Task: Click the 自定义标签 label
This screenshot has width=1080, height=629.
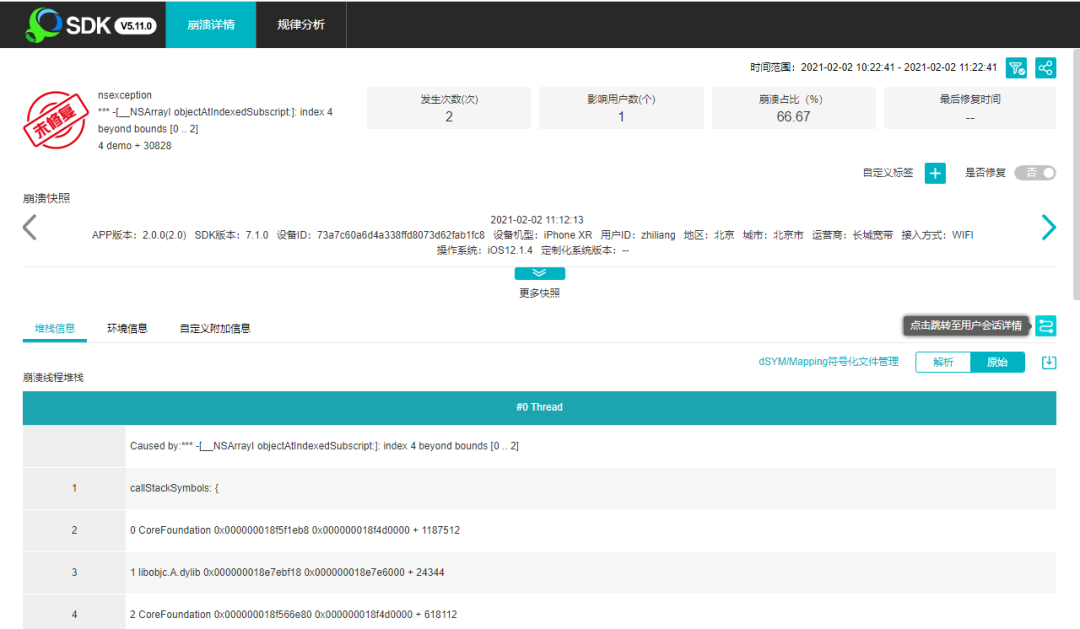Action: point(888,173)
